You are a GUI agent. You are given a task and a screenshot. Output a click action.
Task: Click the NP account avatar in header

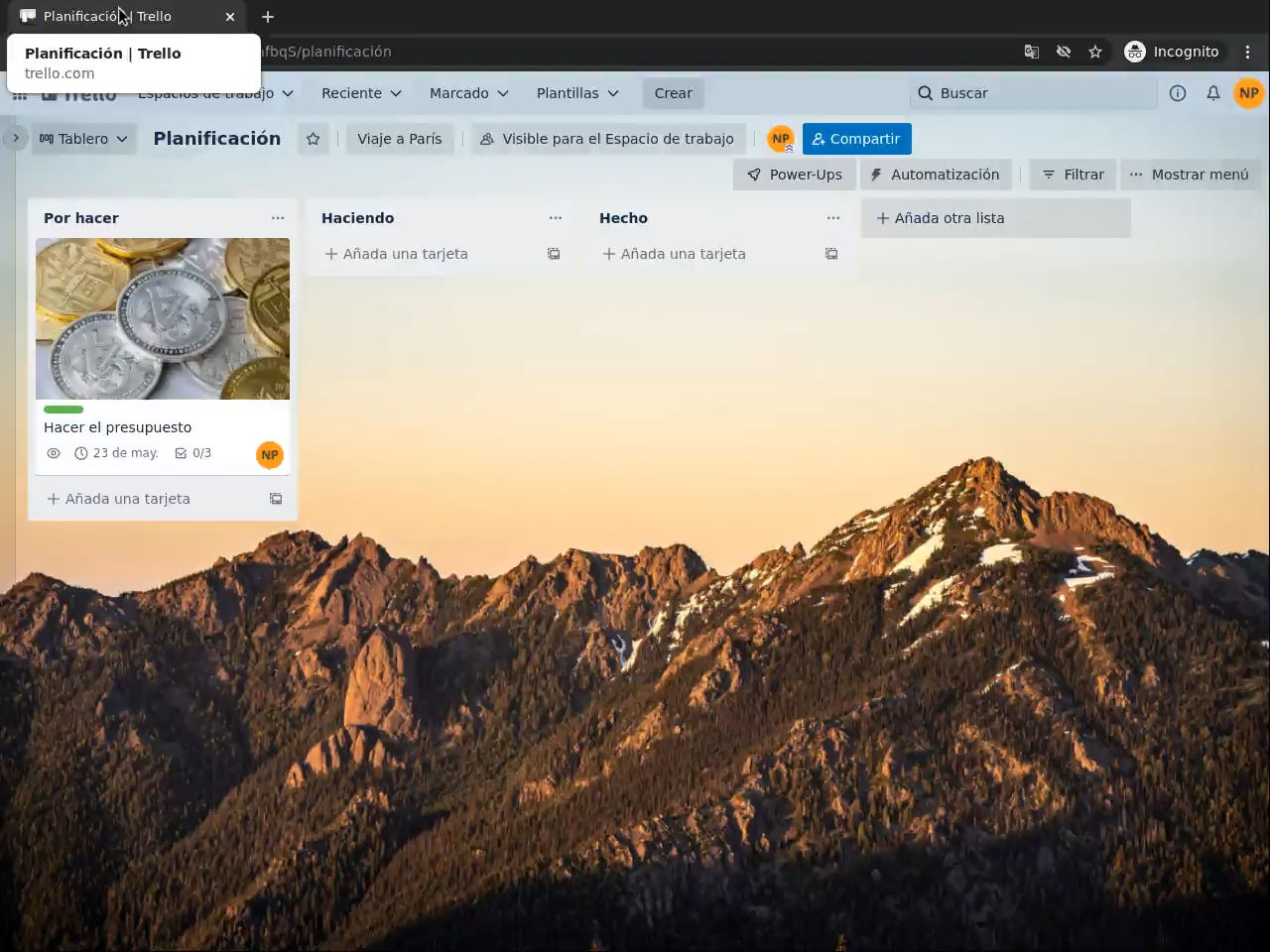coord(1248,93)
